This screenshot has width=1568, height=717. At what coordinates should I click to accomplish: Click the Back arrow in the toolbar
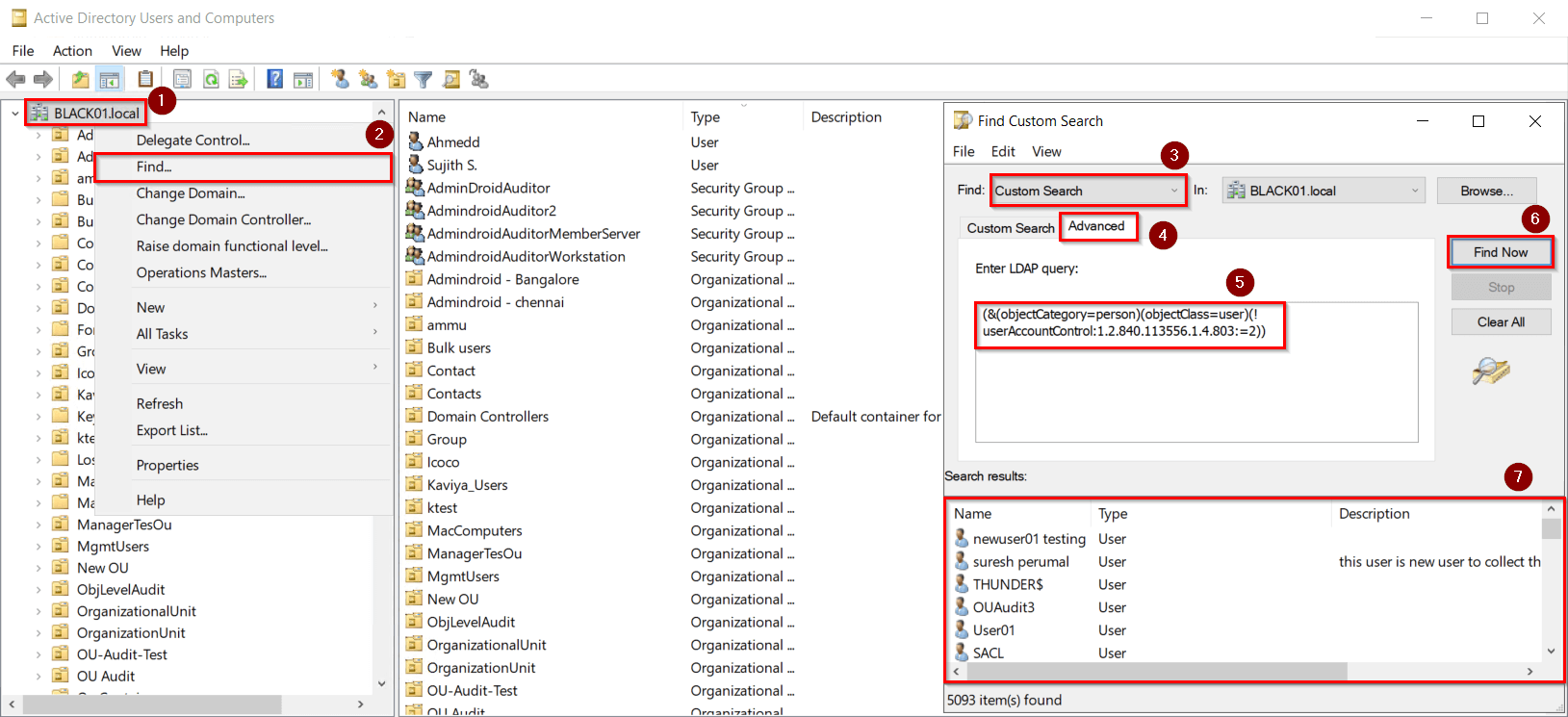pyautogui.click(x=15, y=79)
